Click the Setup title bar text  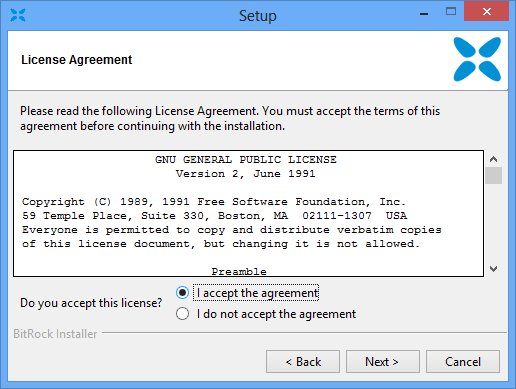pos(258,16)
